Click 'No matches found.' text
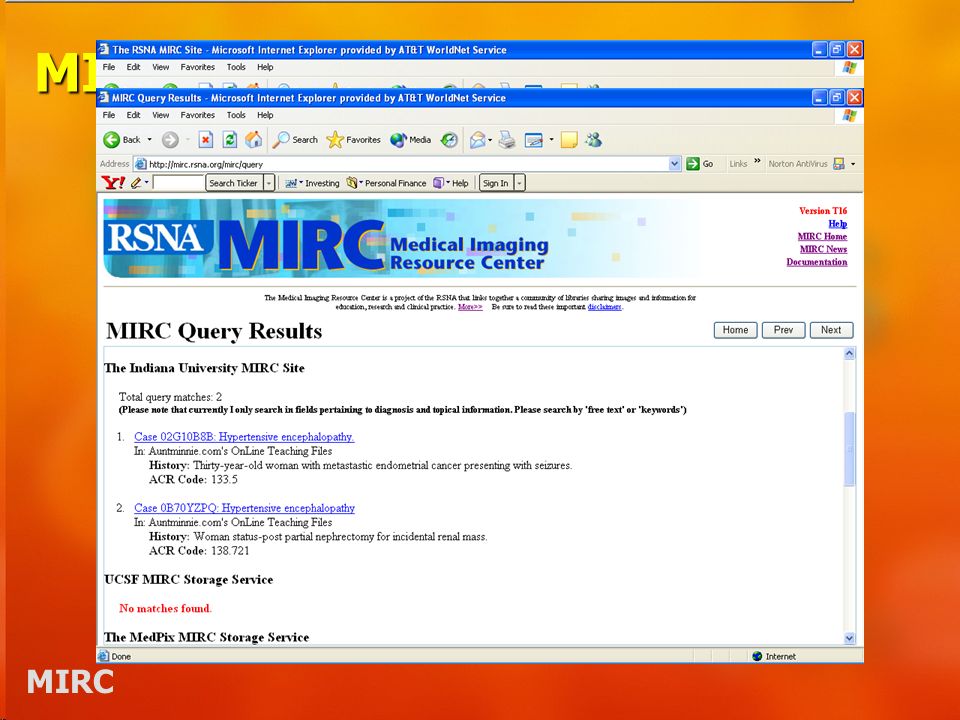This screenshot has width=960, height=720. [x=165, y=608]
